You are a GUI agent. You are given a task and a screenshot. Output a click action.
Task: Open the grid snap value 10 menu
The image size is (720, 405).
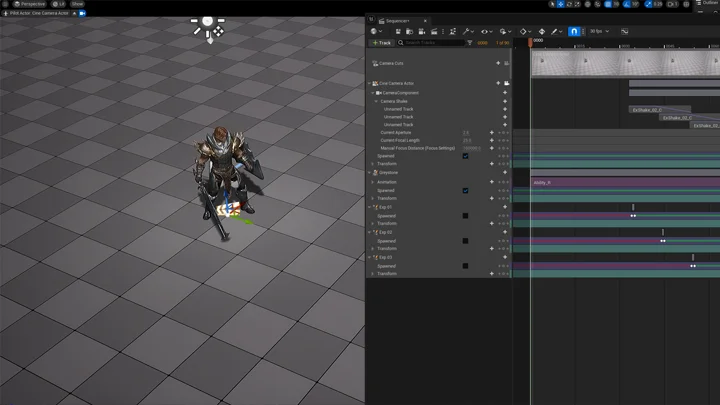616,4
